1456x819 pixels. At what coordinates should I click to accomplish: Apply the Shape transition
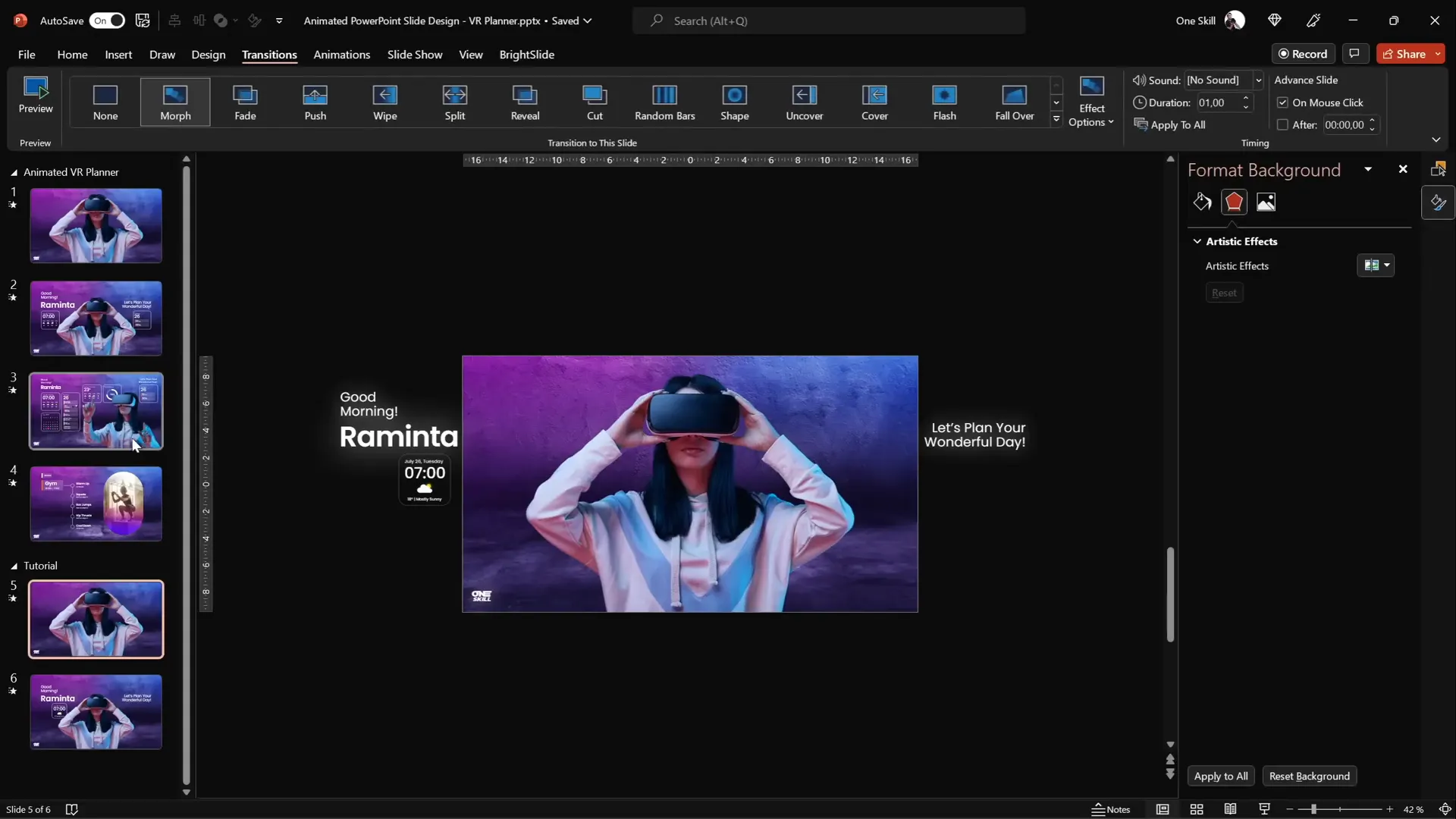pos(735,102)
